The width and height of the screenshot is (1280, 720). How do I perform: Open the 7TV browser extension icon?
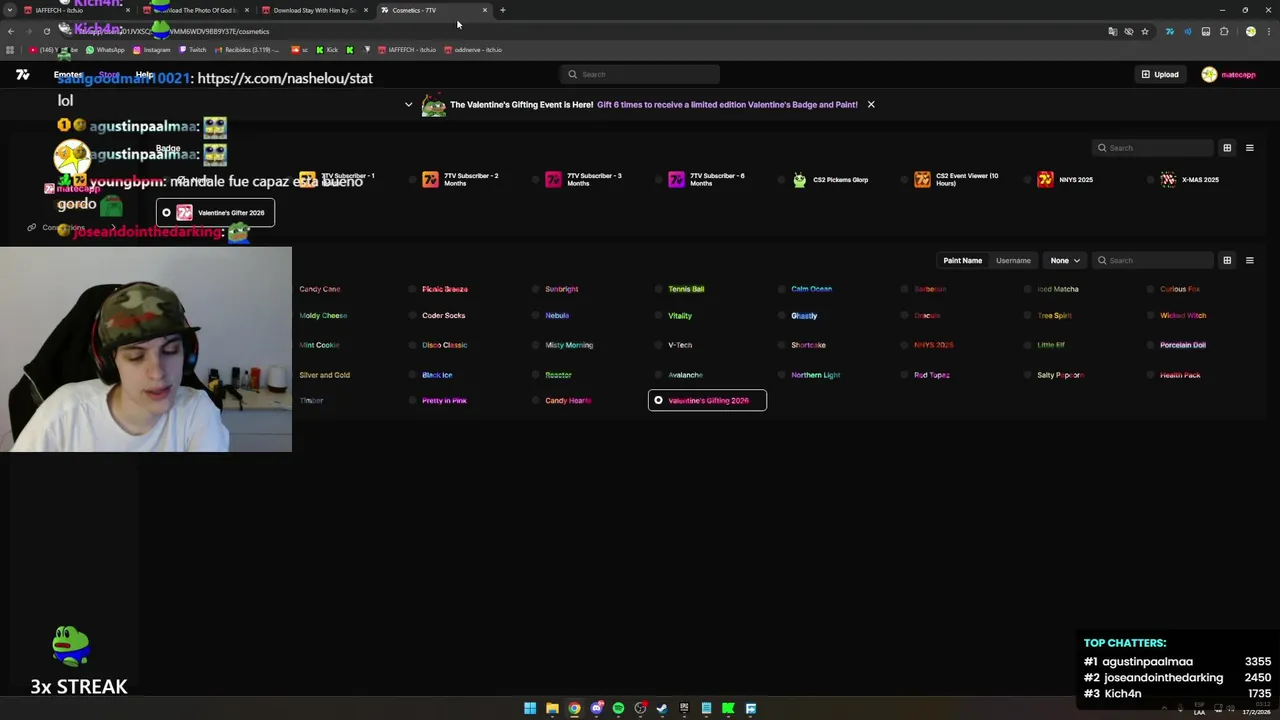[x=1169, y=31]
